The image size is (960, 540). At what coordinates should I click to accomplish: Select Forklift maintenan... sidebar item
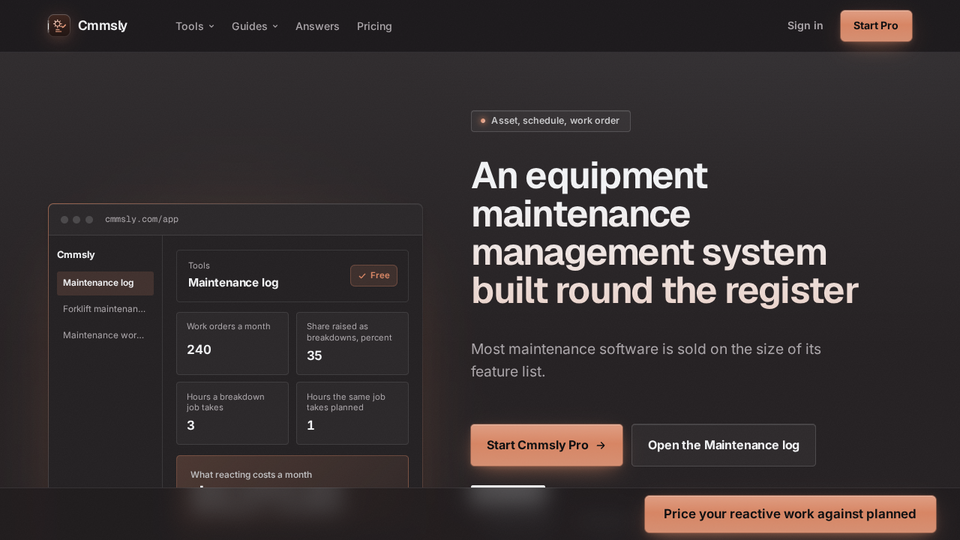pyautogui.click(x=105, y=309)
